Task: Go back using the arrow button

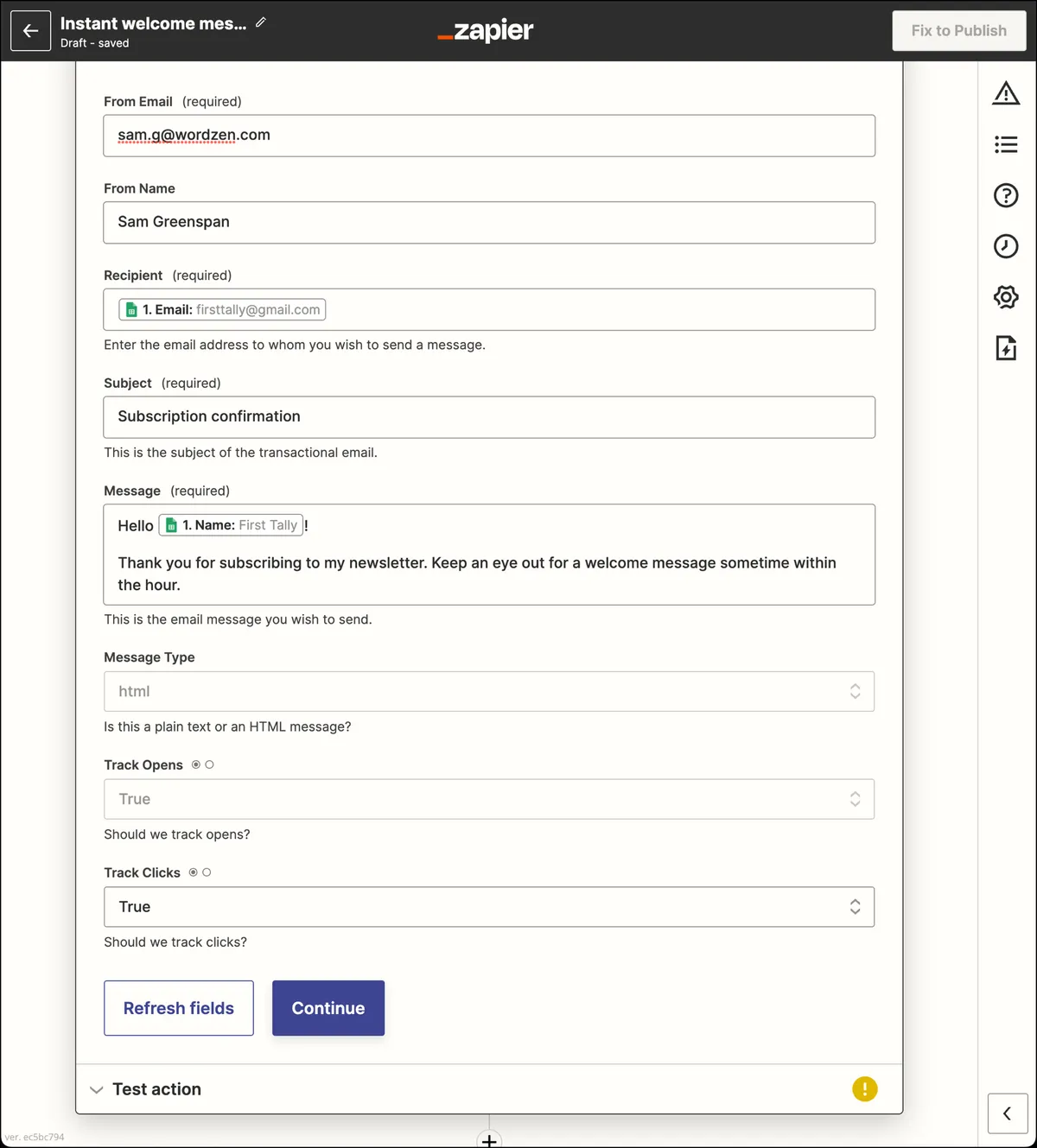Action: (x=30, y=31)
